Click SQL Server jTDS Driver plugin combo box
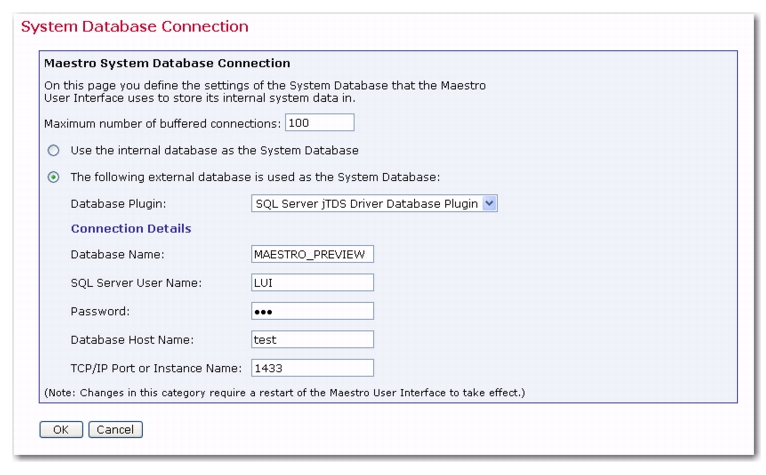 tap(374, 203)
